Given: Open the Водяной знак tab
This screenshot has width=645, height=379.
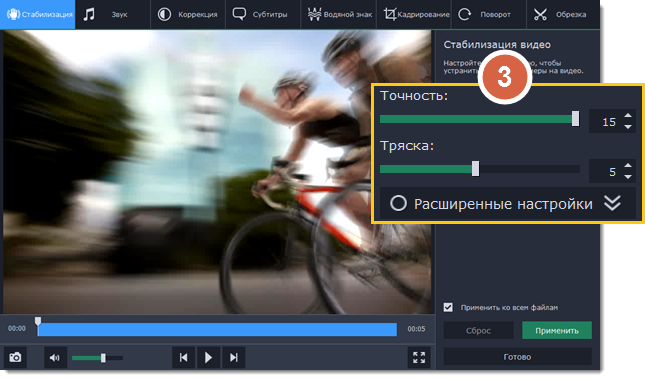Looking at the screenshot, I should pos(339,14).
